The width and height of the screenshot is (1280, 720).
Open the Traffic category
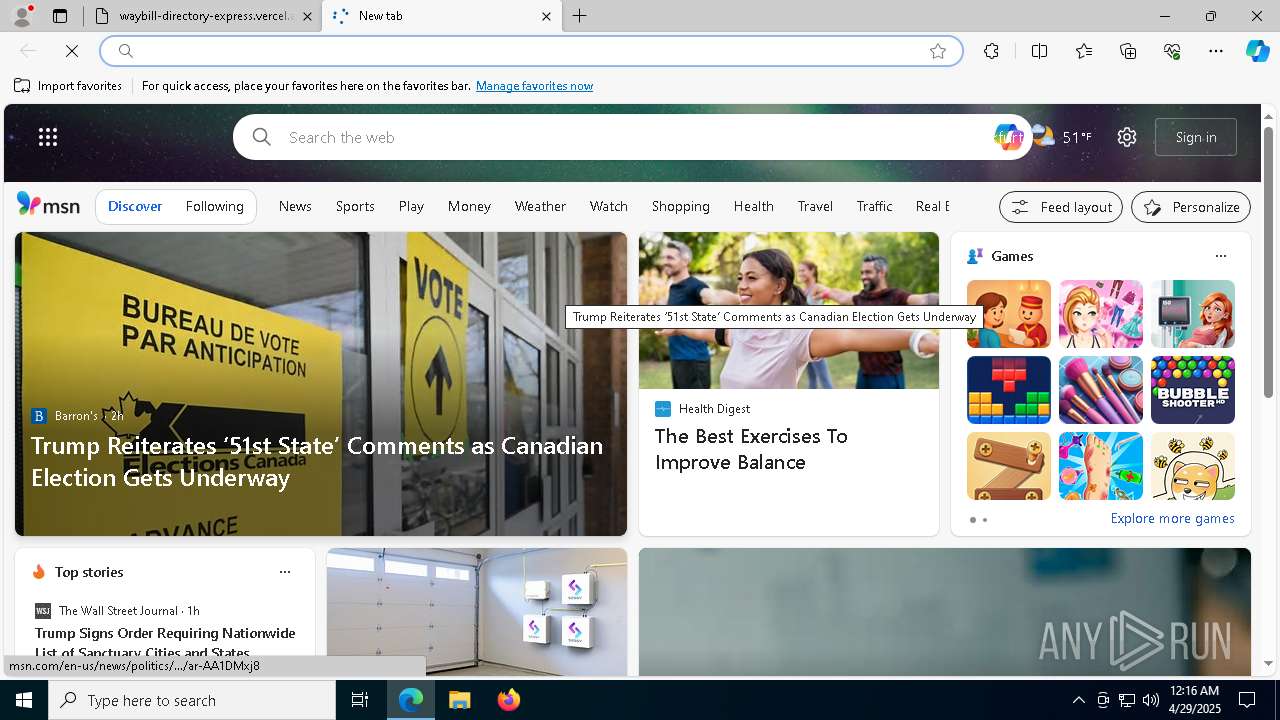[x=875, y=206]
